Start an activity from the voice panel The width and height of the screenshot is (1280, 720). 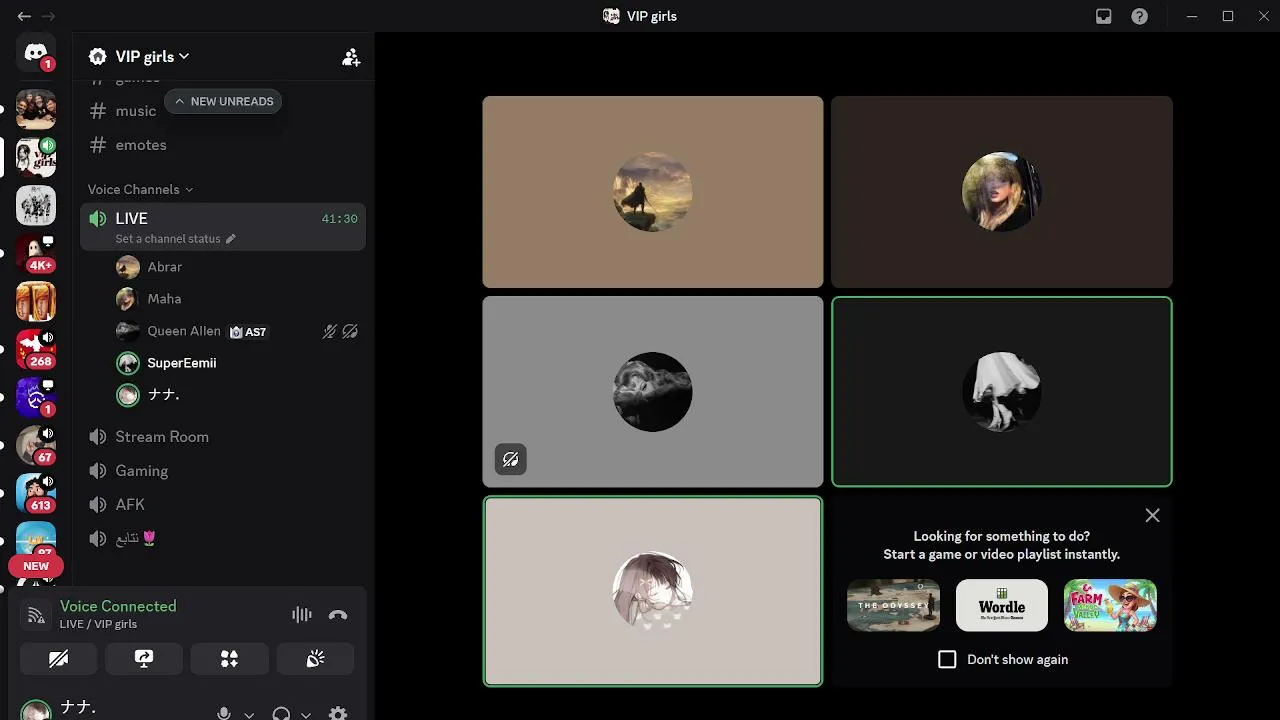[x=229, y=658]
